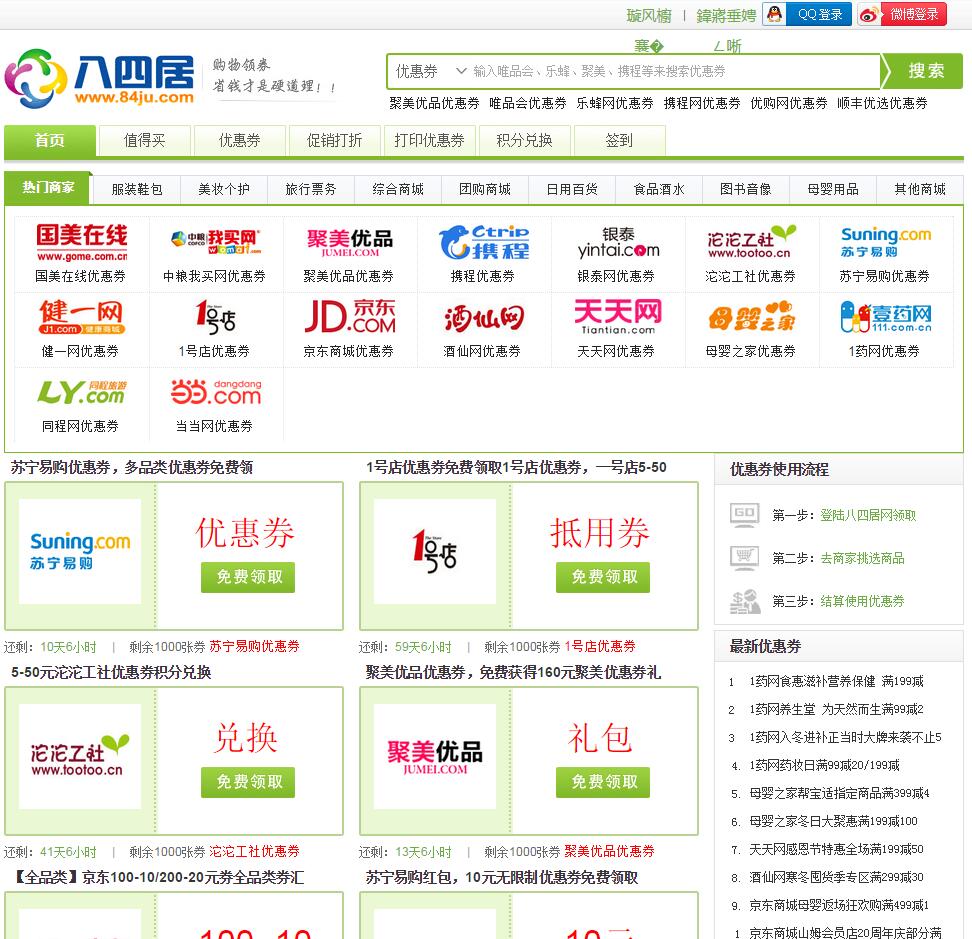Click the 84ju site logo

[x=99, y=79]
